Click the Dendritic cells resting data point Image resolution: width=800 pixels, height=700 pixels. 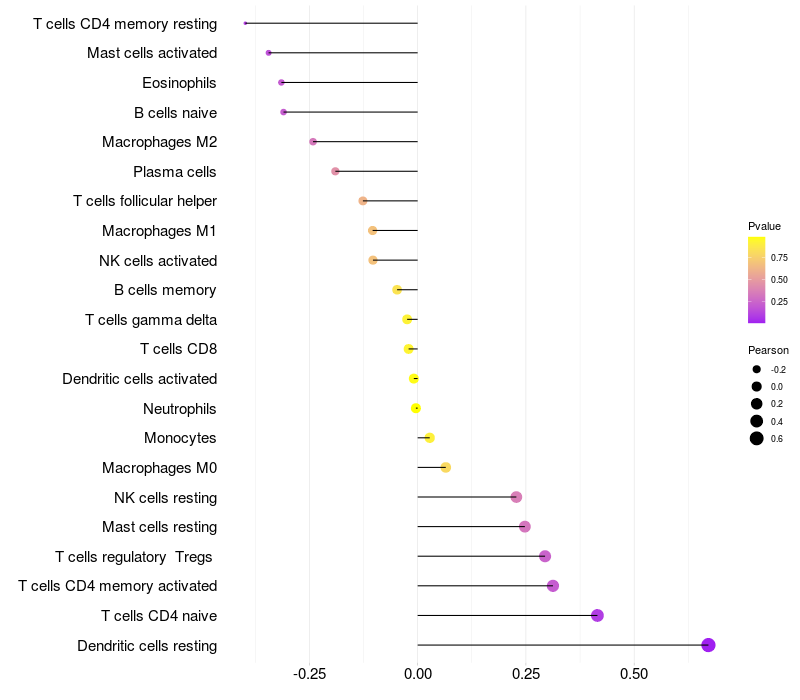coord(708,645)
